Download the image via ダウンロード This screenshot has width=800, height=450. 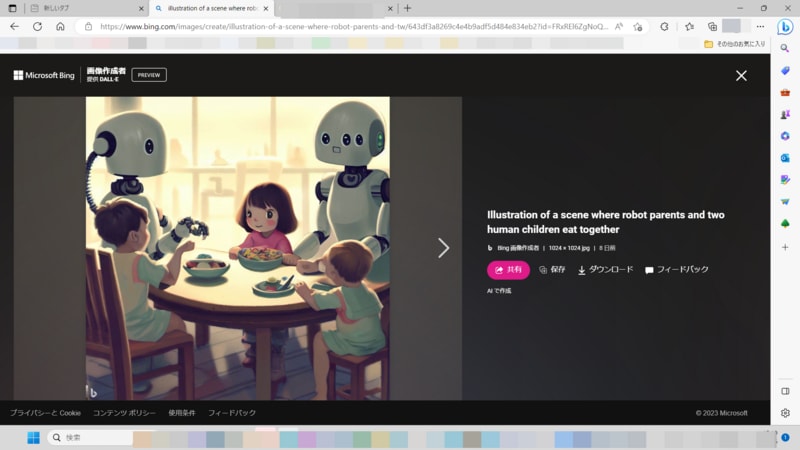pyautogui.click(x=605, y=270)
